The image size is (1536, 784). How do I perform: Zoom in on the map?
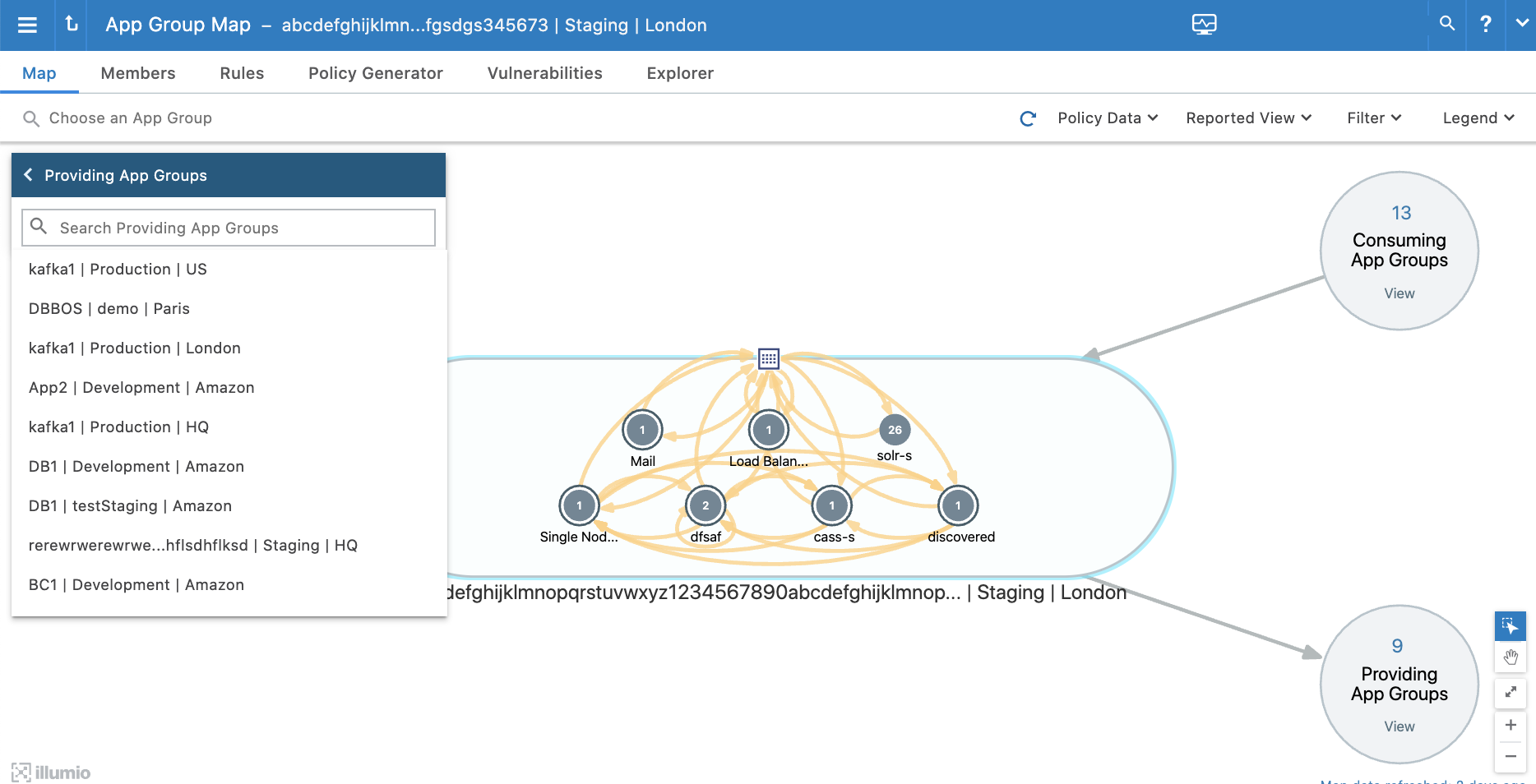(1511, 724)
